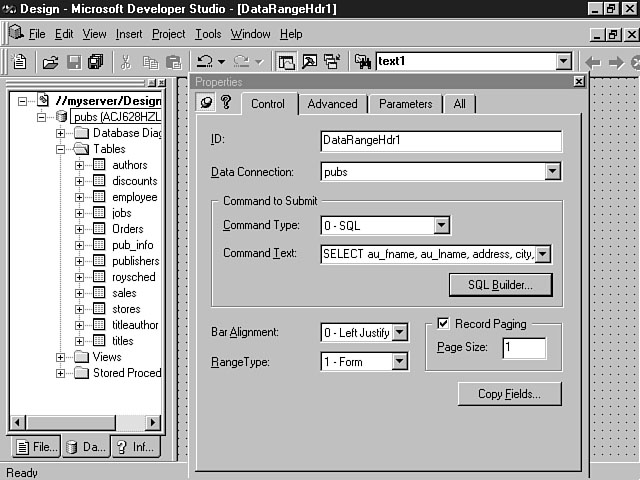Click the New document toolbar icon
Image resolution: width=640 pixels, height=480 pixels.
coord(18,62)
